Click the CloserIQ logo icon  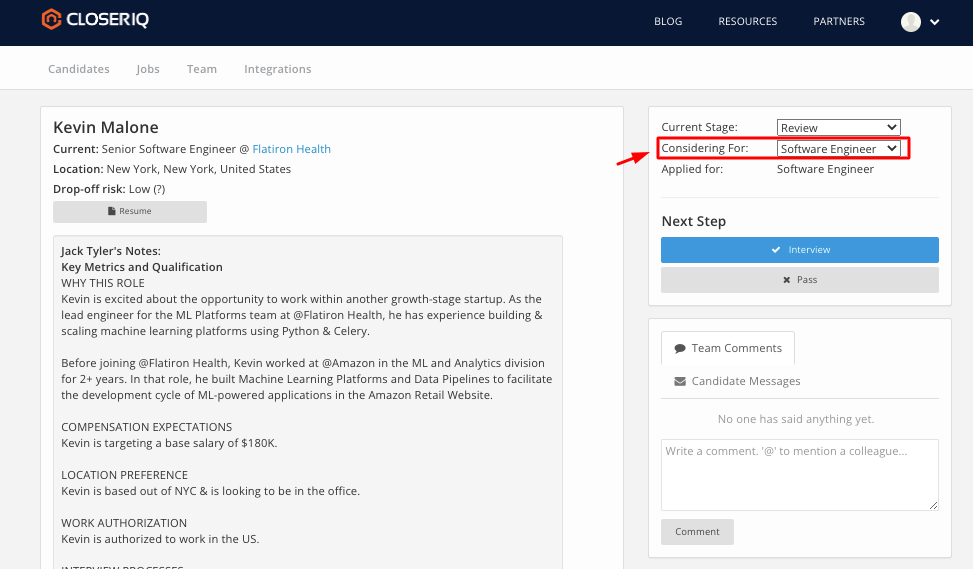coord(51,19)
